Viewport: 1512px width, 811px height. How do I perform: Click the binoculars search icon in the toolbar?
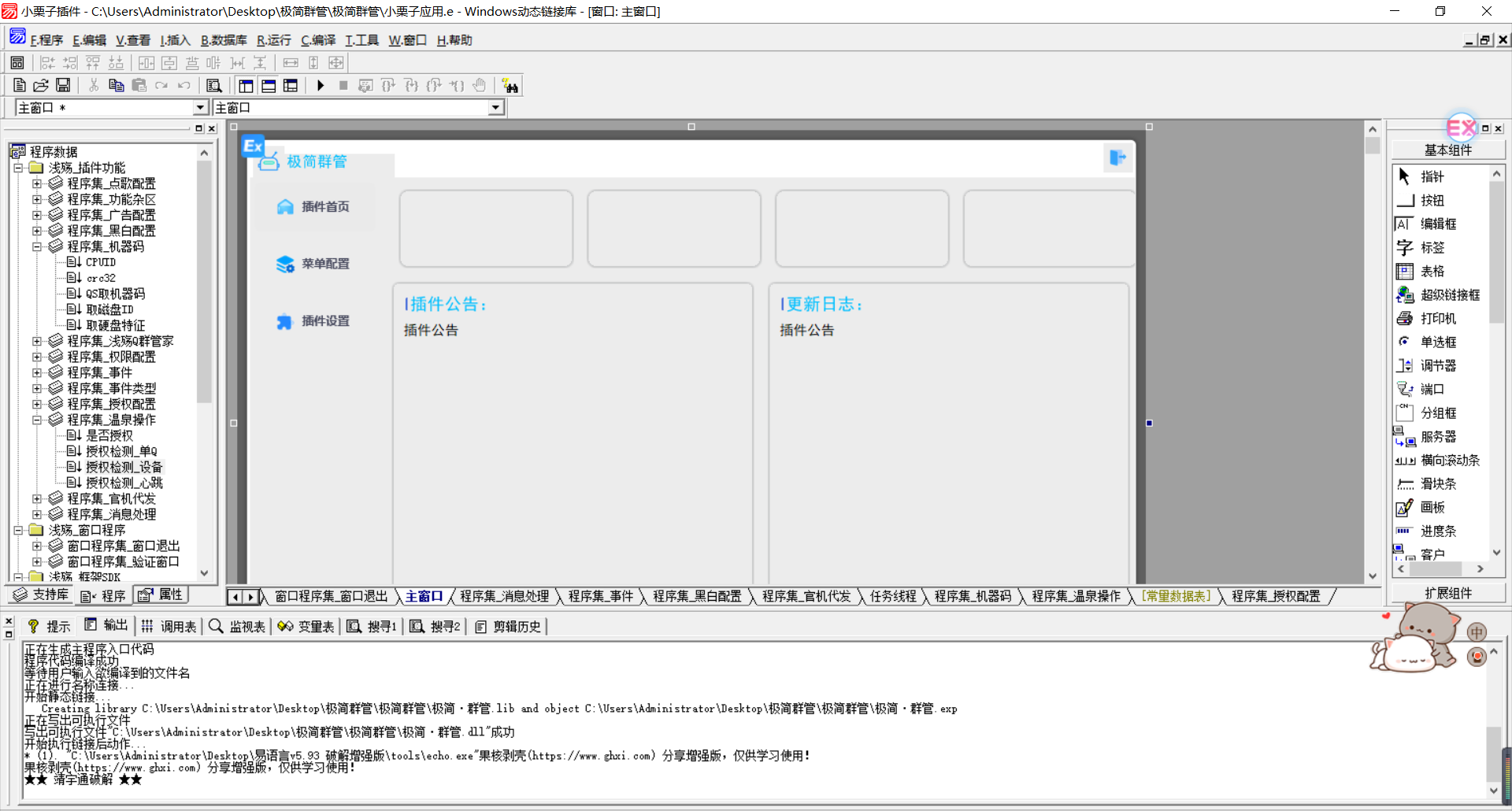click(x=510, y=86)
